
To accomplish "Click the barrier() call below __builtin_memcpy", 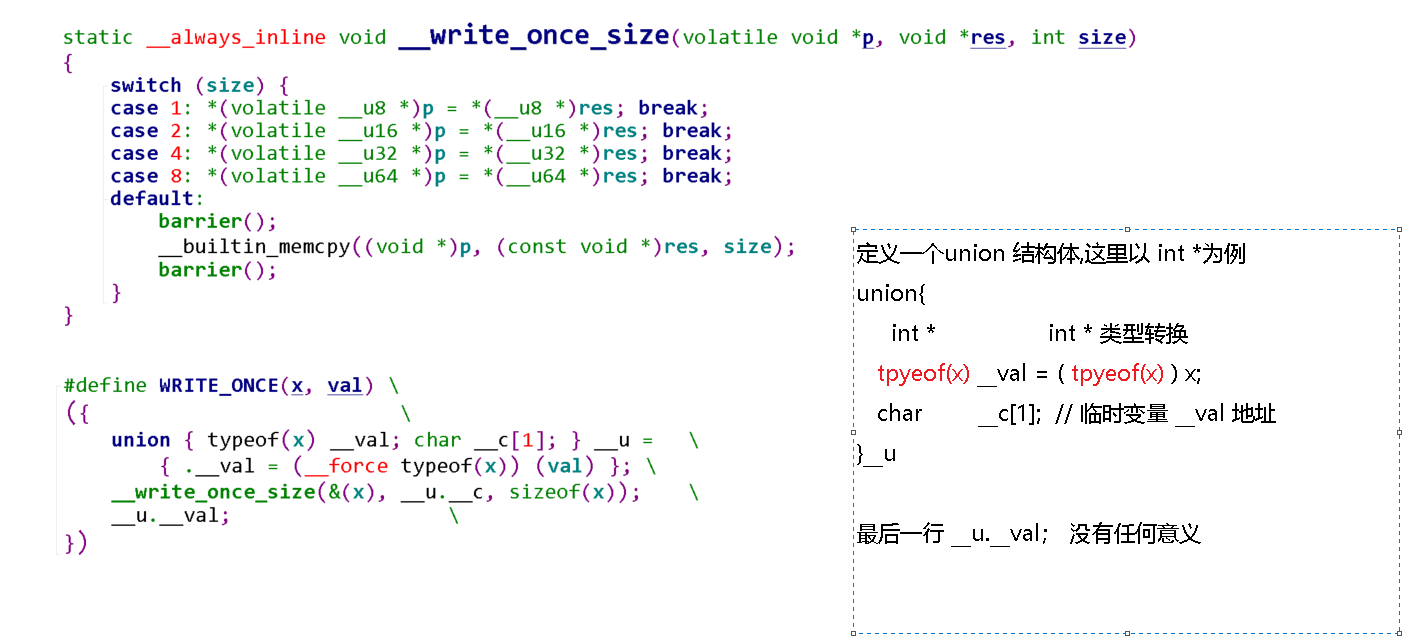I will (x=218, y=270).
